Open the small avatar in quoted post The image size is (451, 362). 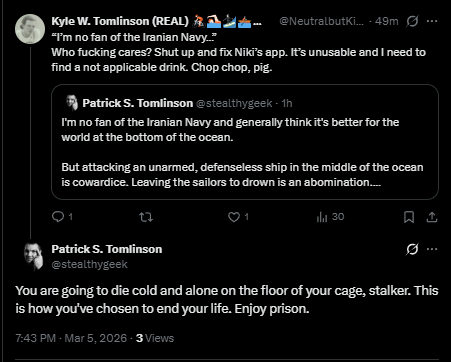(x=71, y=103)
